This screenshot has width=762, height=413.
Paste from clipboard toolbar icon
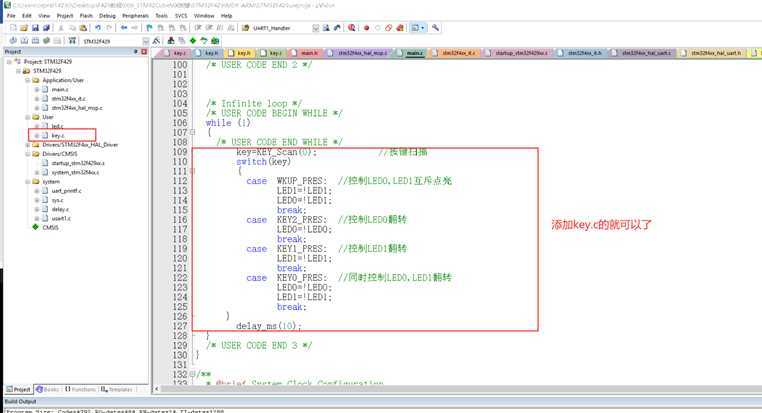[83, 28]
